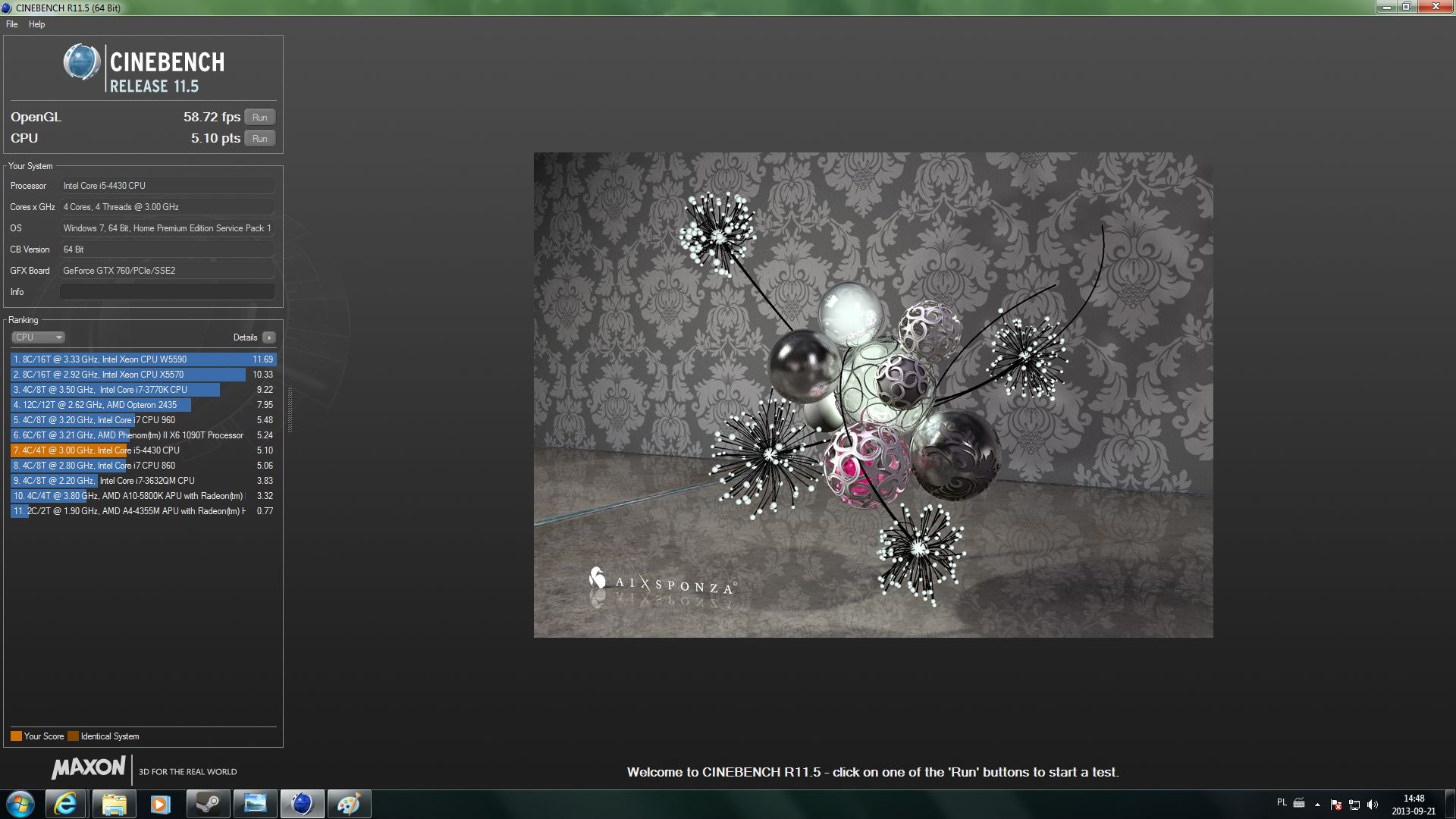Image resolution: width=1456 pixels, height=819 pixels.
Task: Expand ranking Details with arrow button
Action: (x=269, y=337)
